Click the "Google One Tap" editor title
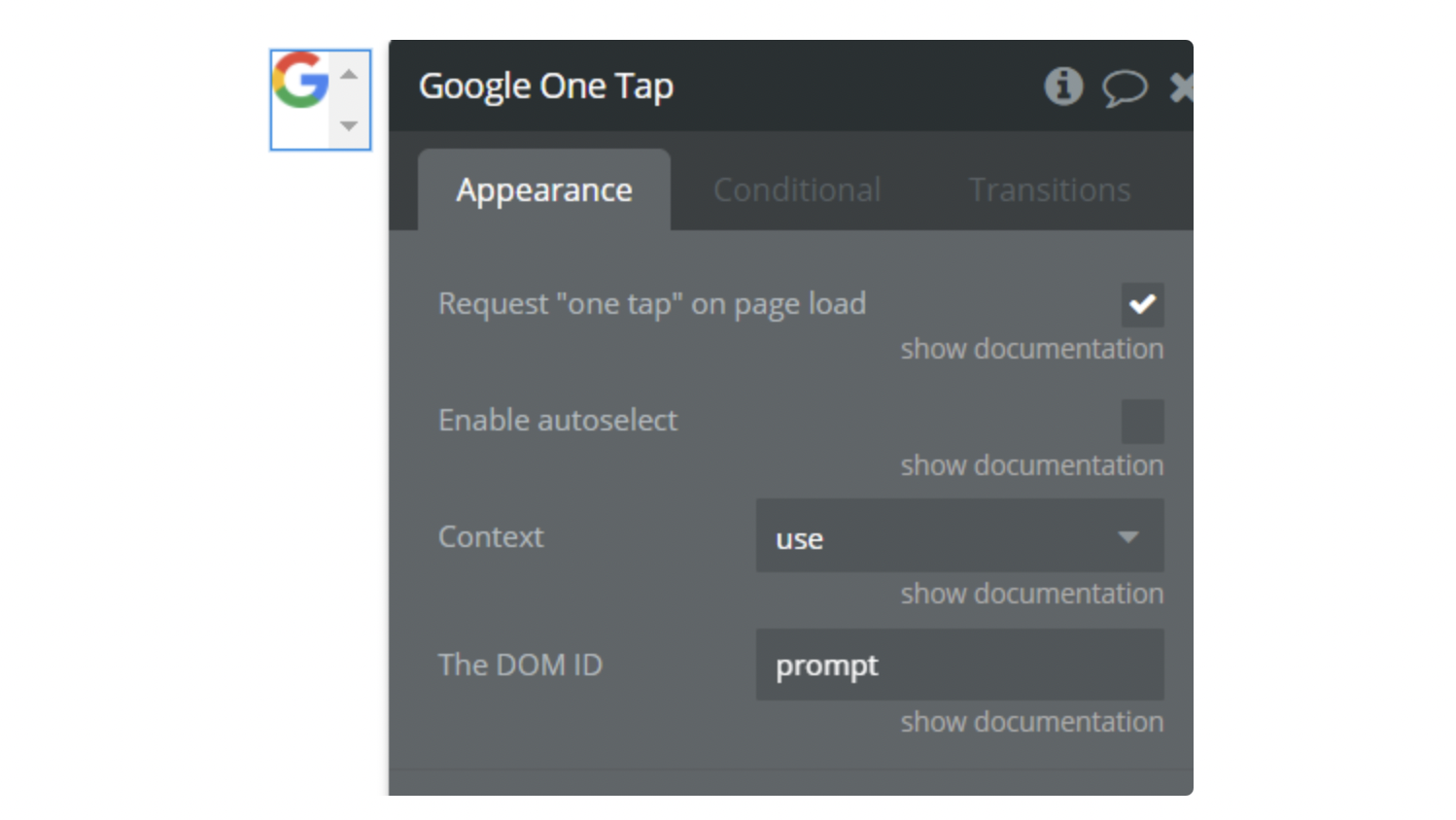Image resolution: width=1456 pixels, height=820 pixels. coord(545,86)
